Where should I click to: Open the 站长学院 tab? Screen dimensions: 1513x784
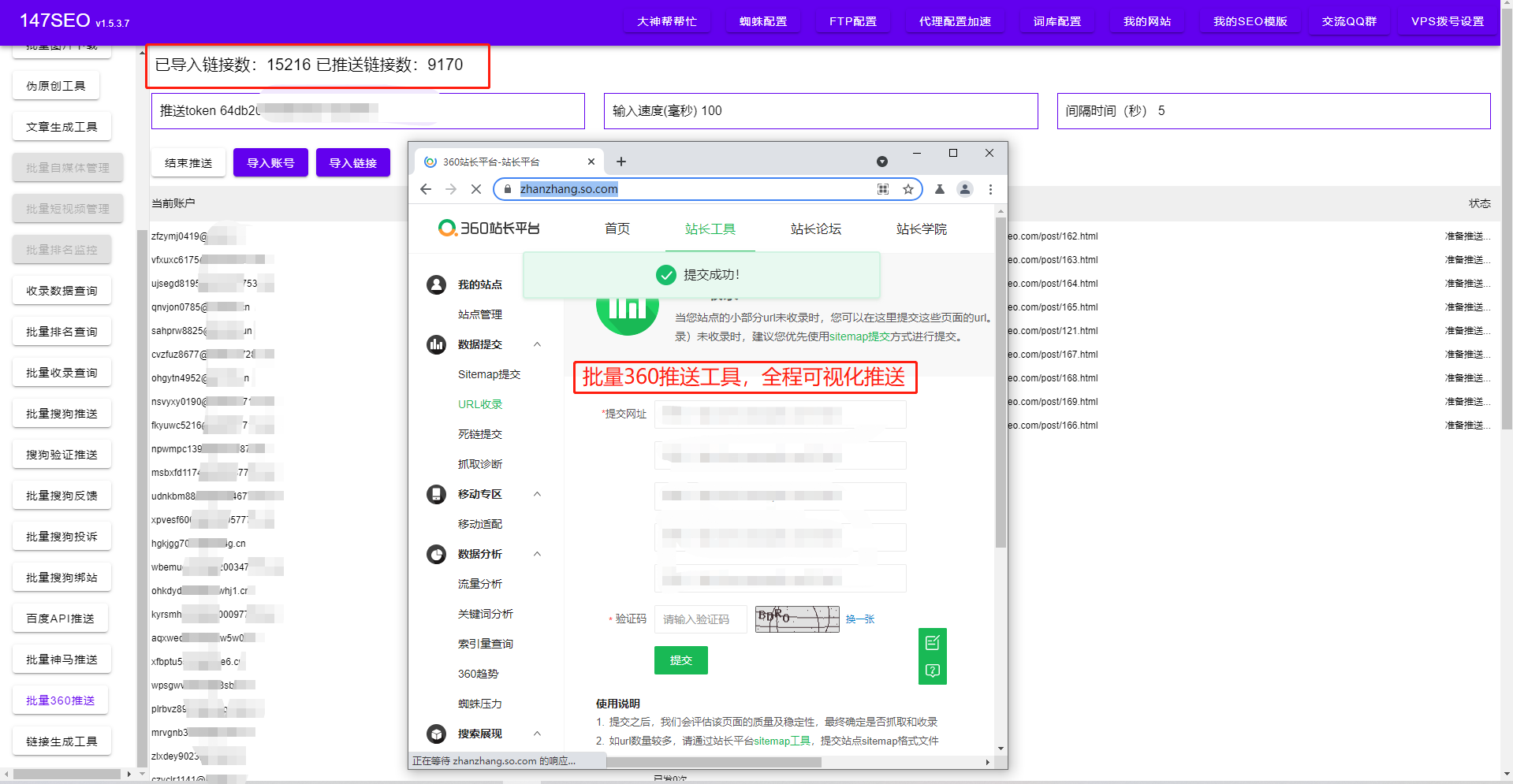click(922, 229)
